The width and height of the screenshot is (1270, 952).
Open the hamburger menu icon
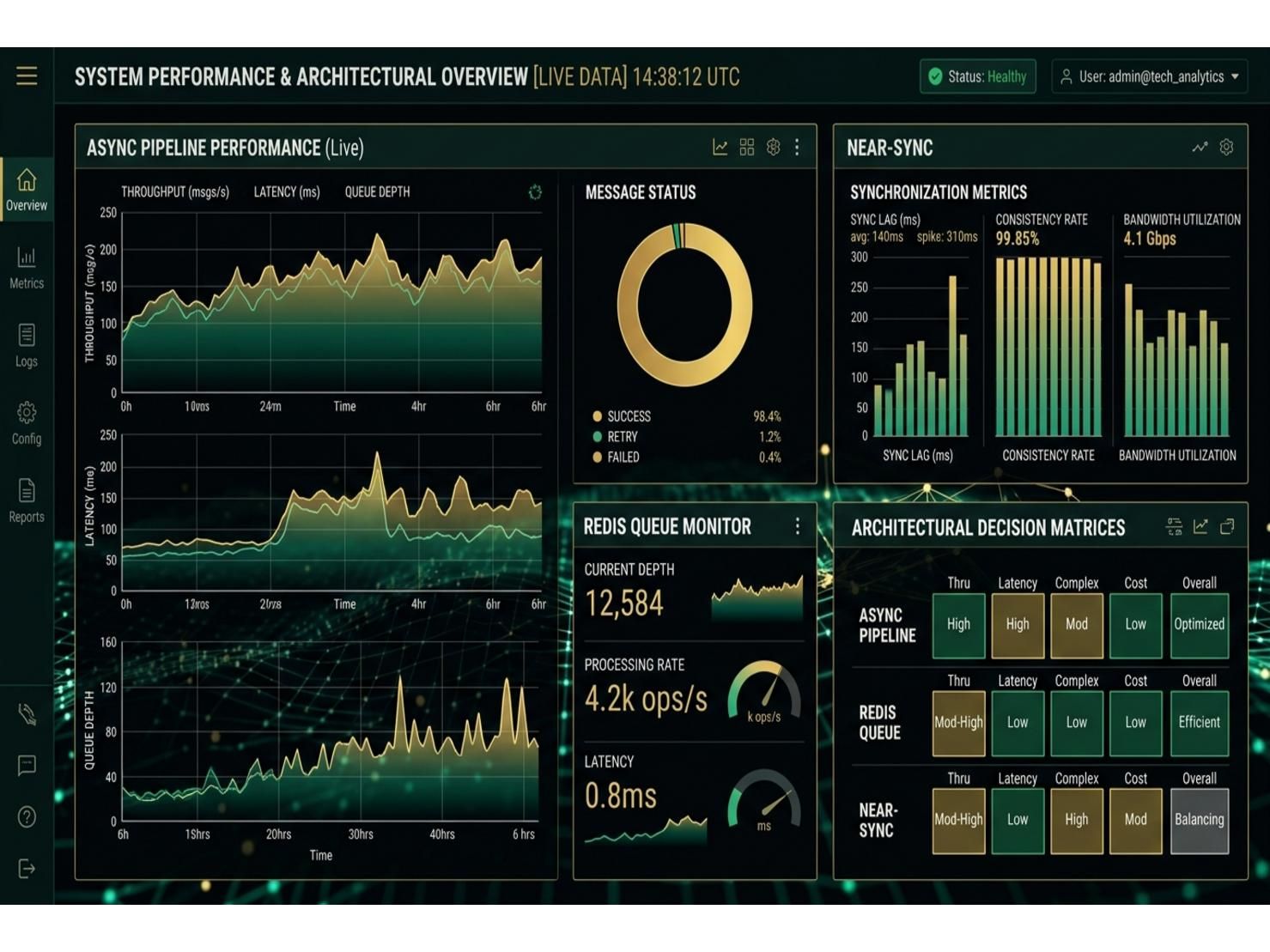(27, 76)
